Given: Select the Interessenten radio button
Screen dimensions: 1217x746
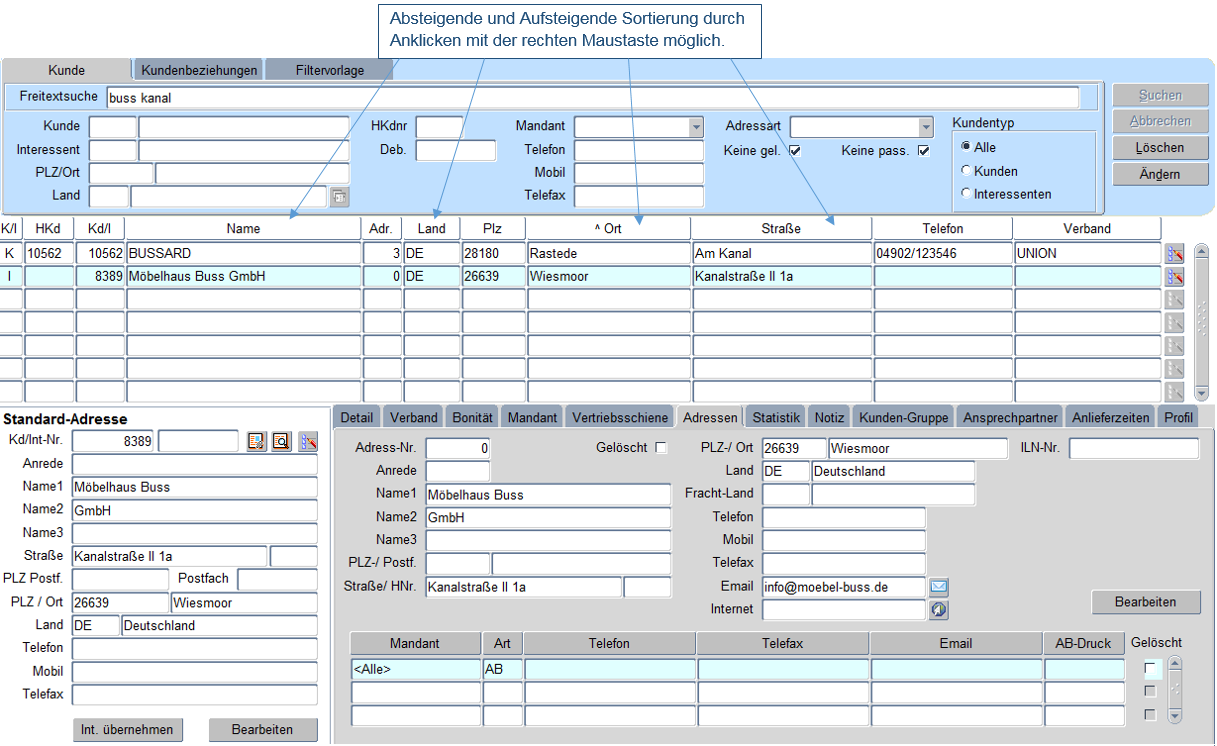Looking at the screenshot, I should [x=966, y=194].
